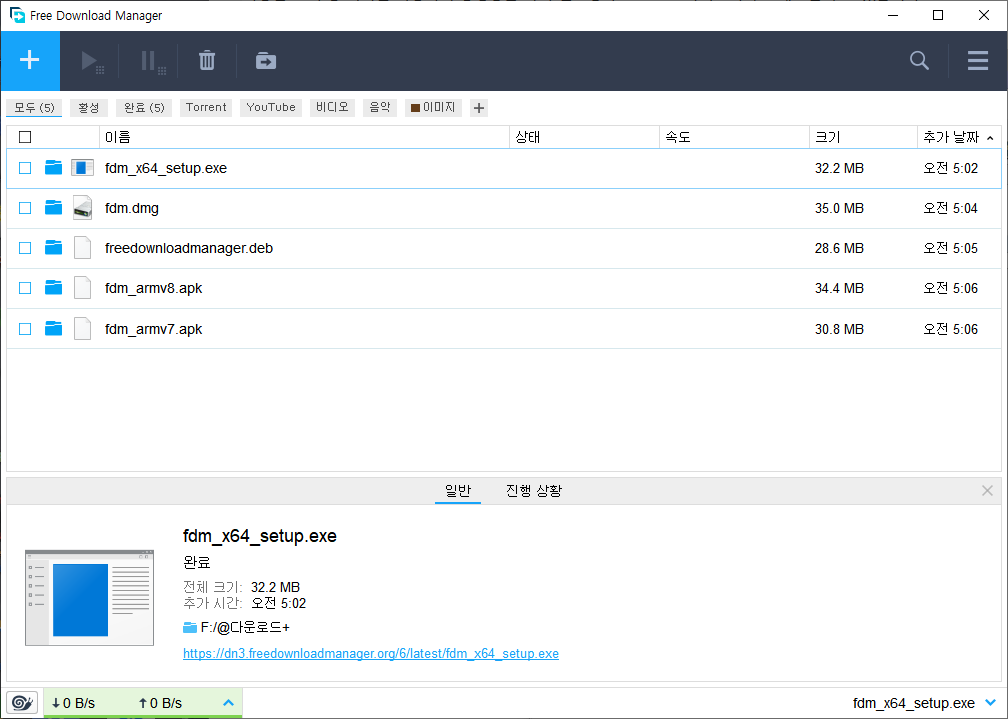Sort by 크기 column header
Image resolution: width=1008 pixels, height=719 pixels.
863,137
